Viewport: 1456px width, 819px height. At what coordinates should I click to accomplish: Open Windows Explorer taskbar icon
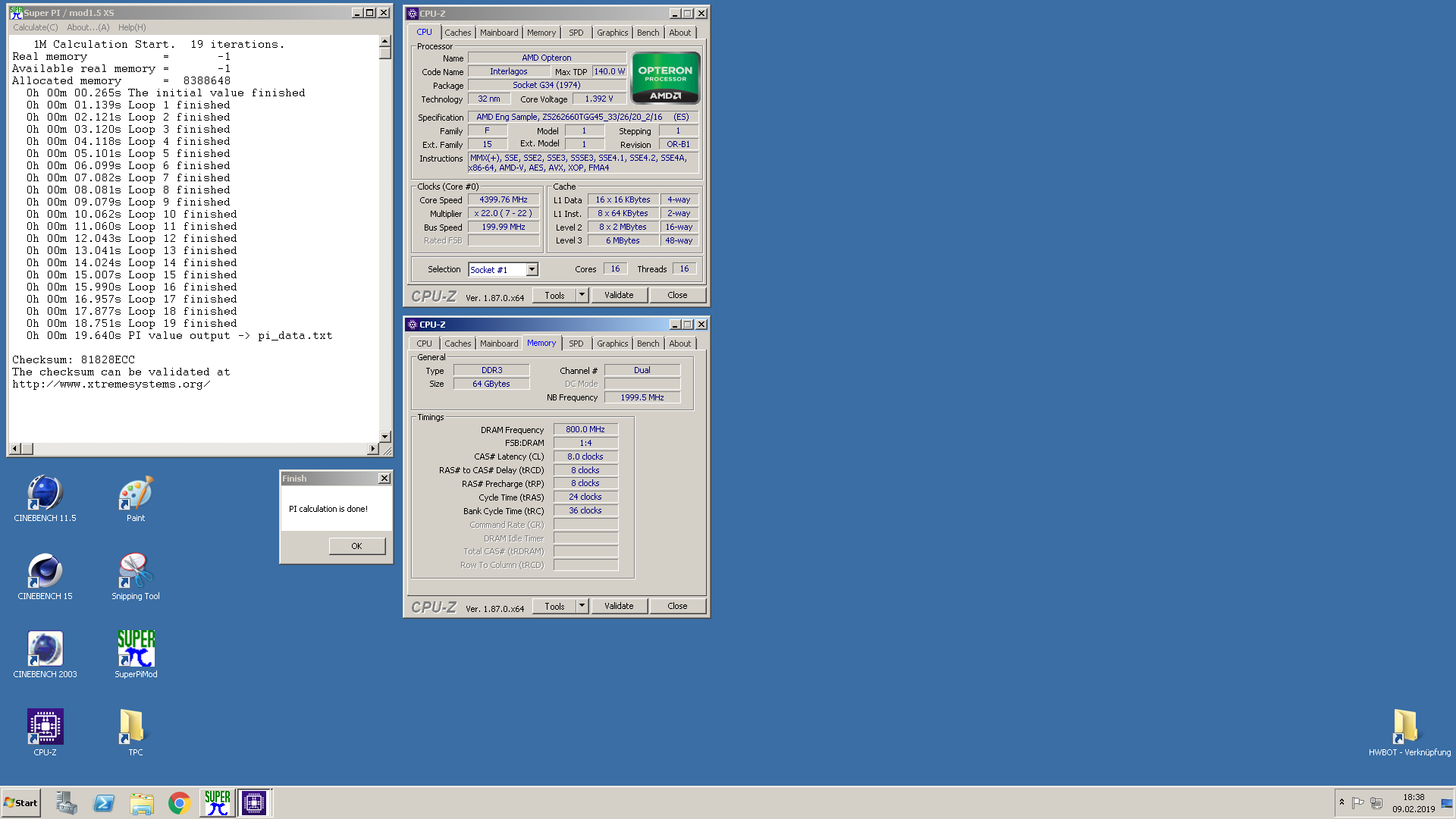pos(142,803)
